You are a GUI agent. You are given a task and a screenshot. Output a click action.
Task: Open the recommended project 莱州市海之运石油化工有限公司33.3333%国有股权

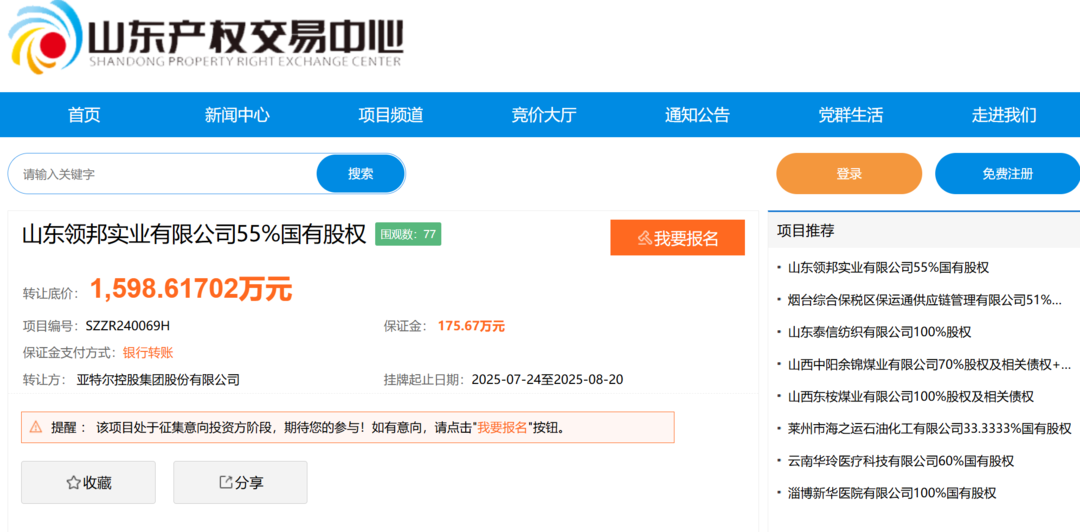coord(929,429)
